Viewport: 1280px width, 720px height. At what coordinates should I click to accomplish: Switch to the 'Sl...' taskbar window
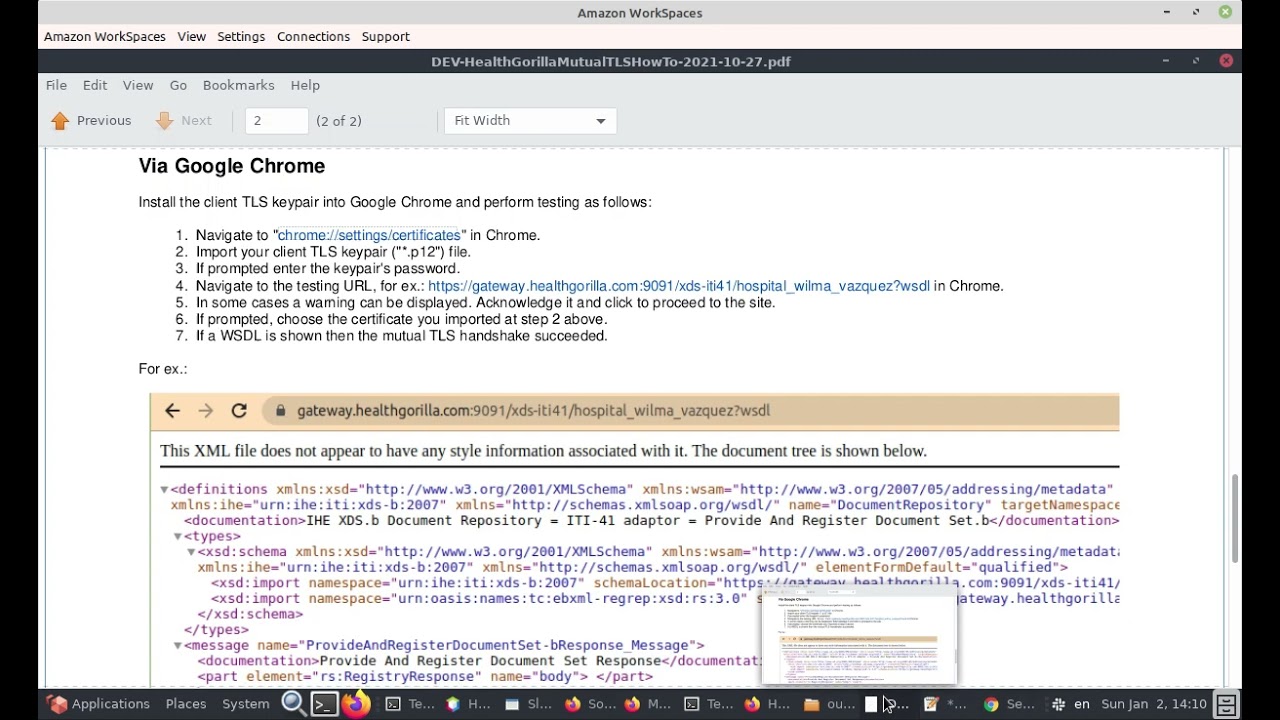[528, 704]
